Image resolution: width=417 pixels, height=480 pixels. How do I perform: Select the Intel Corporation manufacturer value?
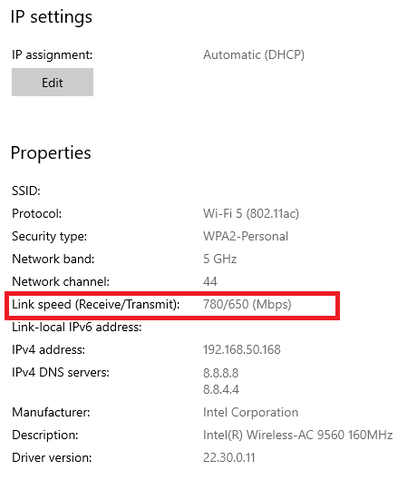tap(251, 412)
